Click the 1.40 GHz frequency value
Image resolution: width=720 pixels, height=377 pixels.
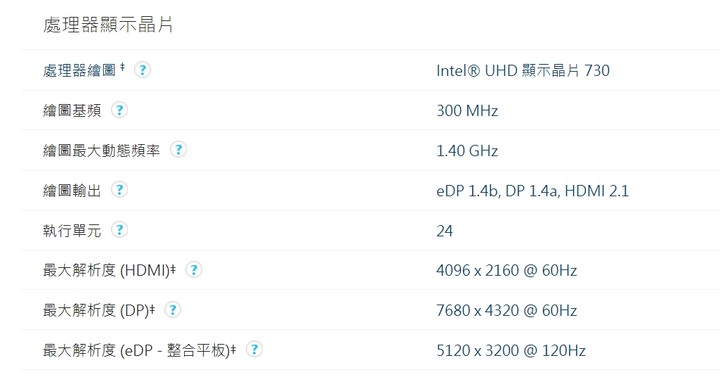pyautogui.click(x=467, y=151)
